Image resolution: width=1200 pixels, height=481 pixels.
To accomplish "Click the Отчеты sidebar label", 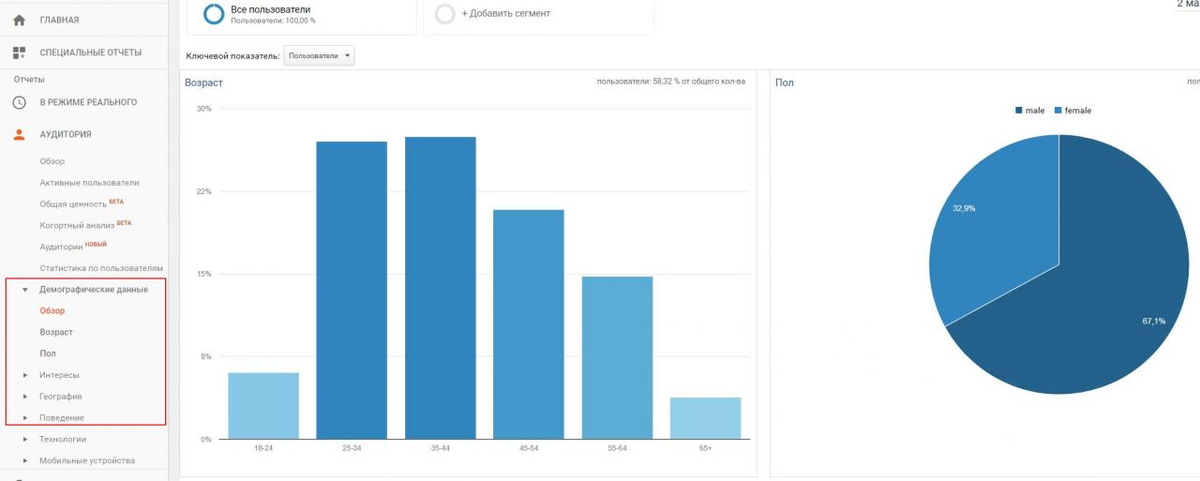I will tap(29, 79).
